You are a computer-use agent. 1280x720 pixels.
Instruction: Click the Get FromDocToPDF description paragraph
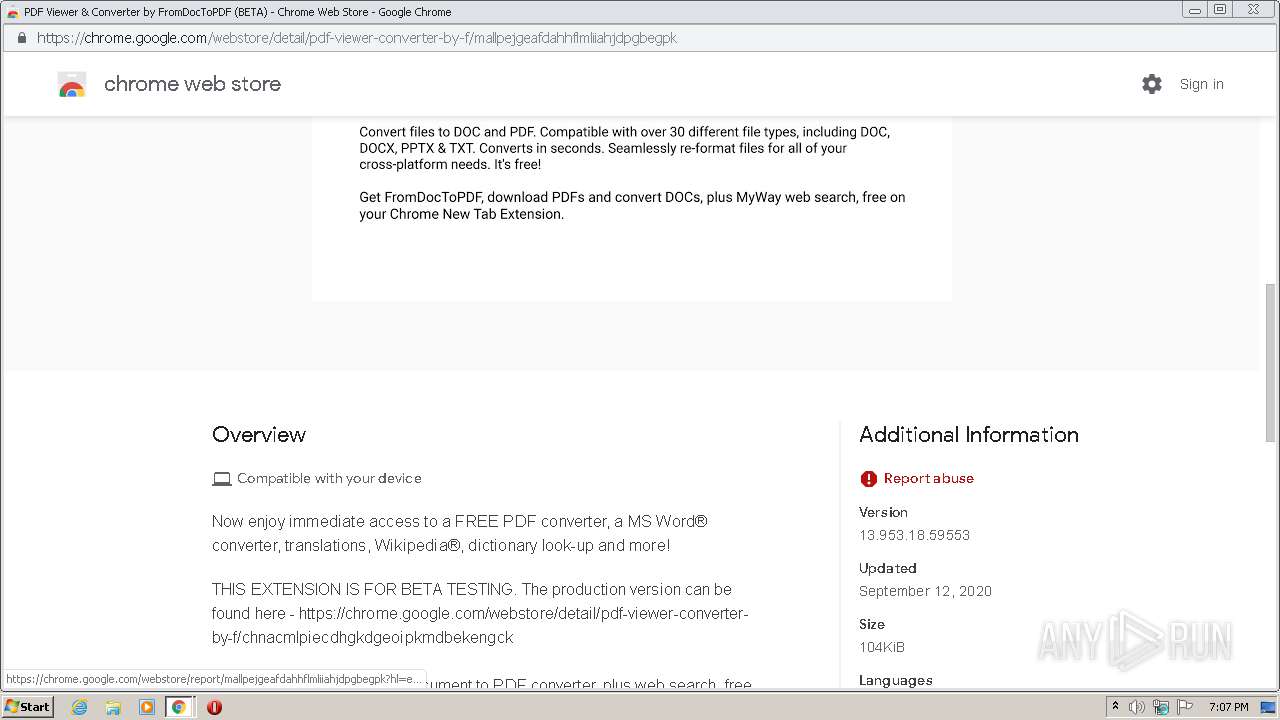(x=632, y=205)
